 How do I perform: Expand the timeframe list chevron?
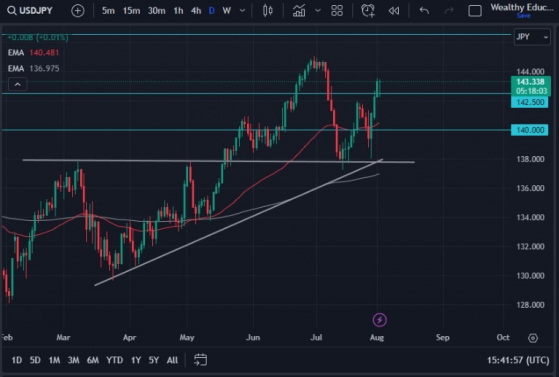[x=242, y=11]
